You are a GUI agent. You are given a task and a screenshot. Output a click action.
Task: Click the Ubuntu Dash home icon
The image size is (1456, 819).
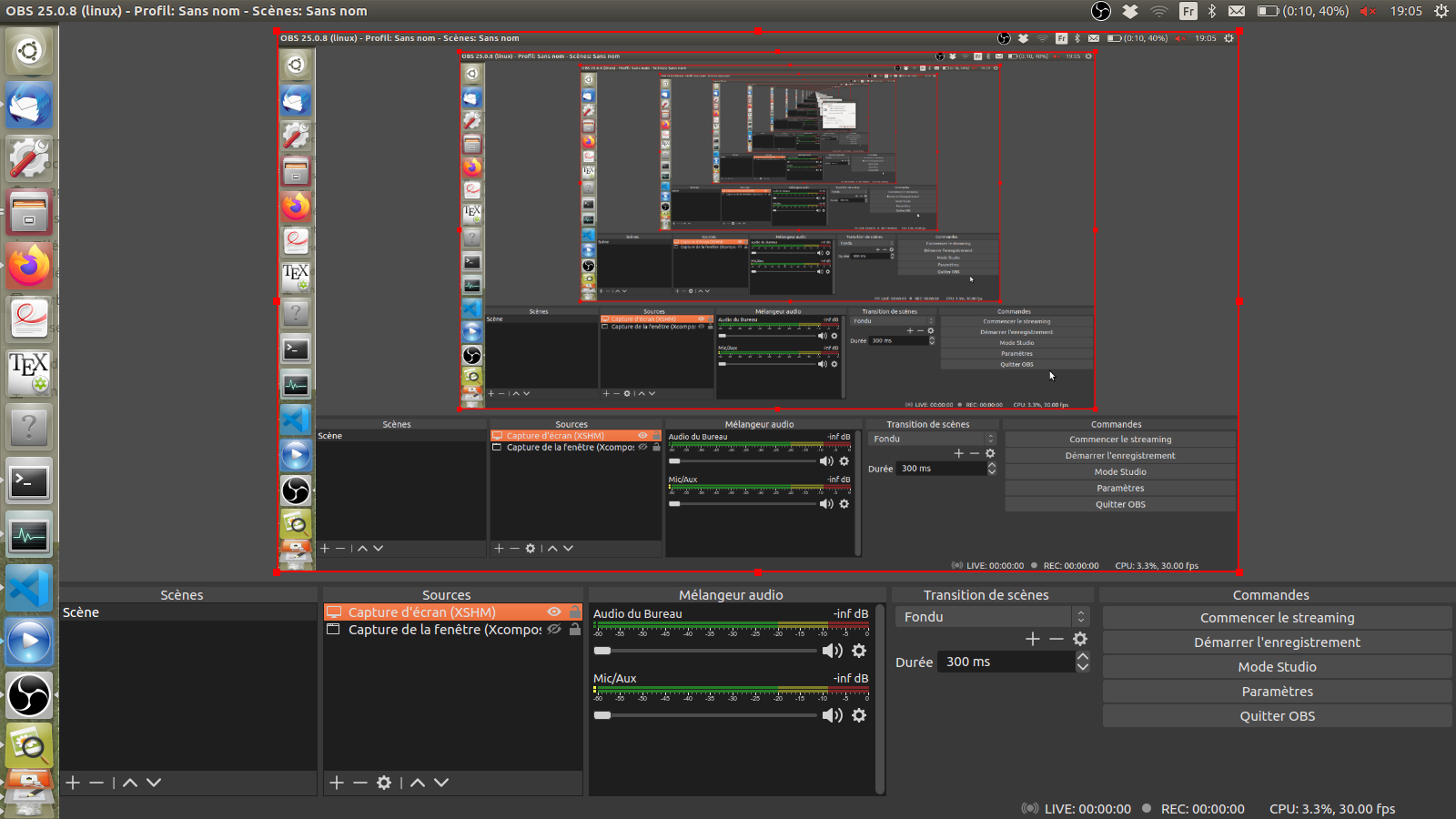click(29, 51)
